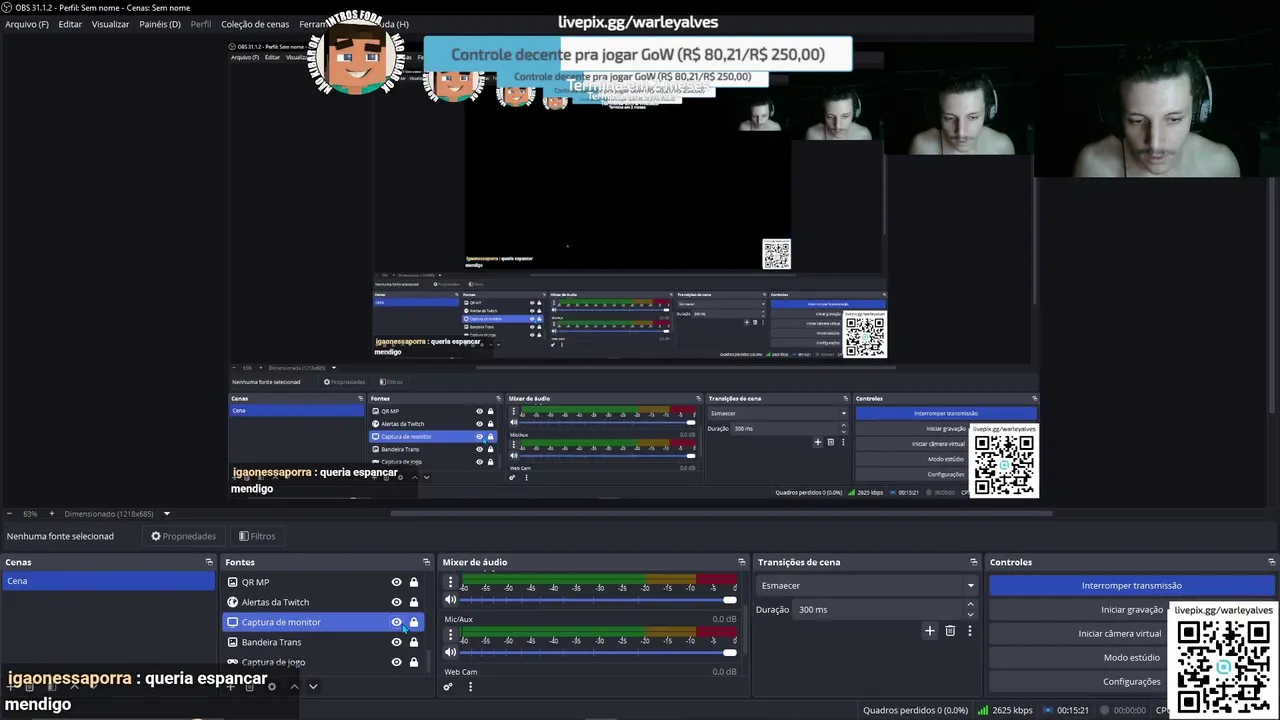This screenshot has height=720, width=1280.
Task: Open the Arquivo (F) menu
Action: pos(27,24)
